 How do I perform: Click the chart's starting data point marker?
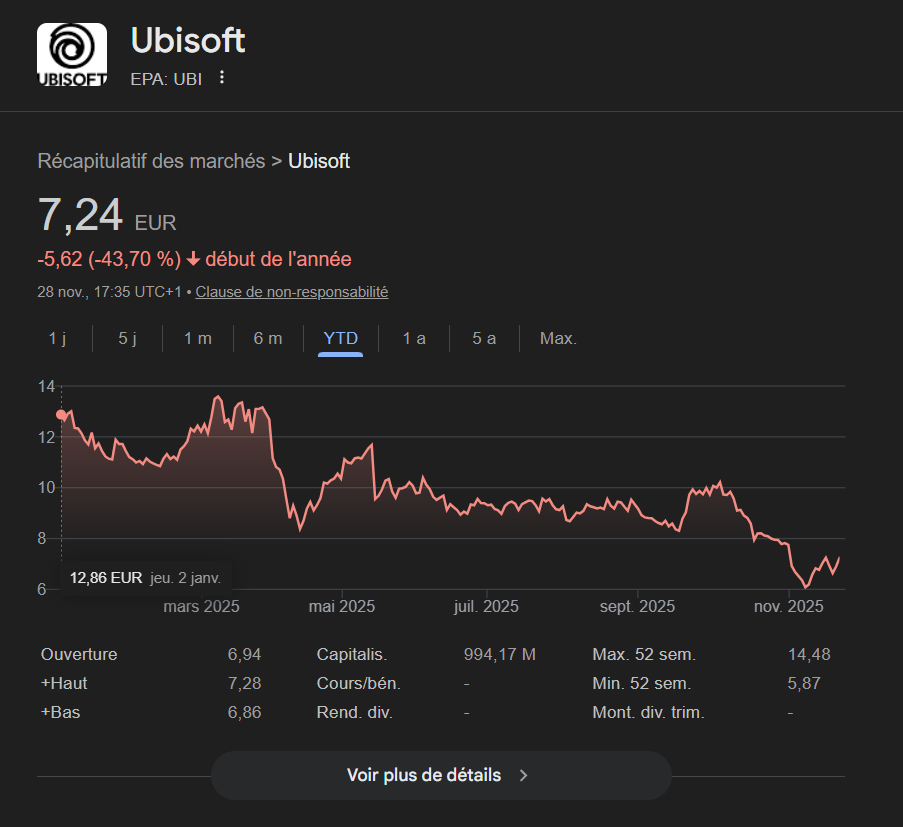(x=62, y=415)
